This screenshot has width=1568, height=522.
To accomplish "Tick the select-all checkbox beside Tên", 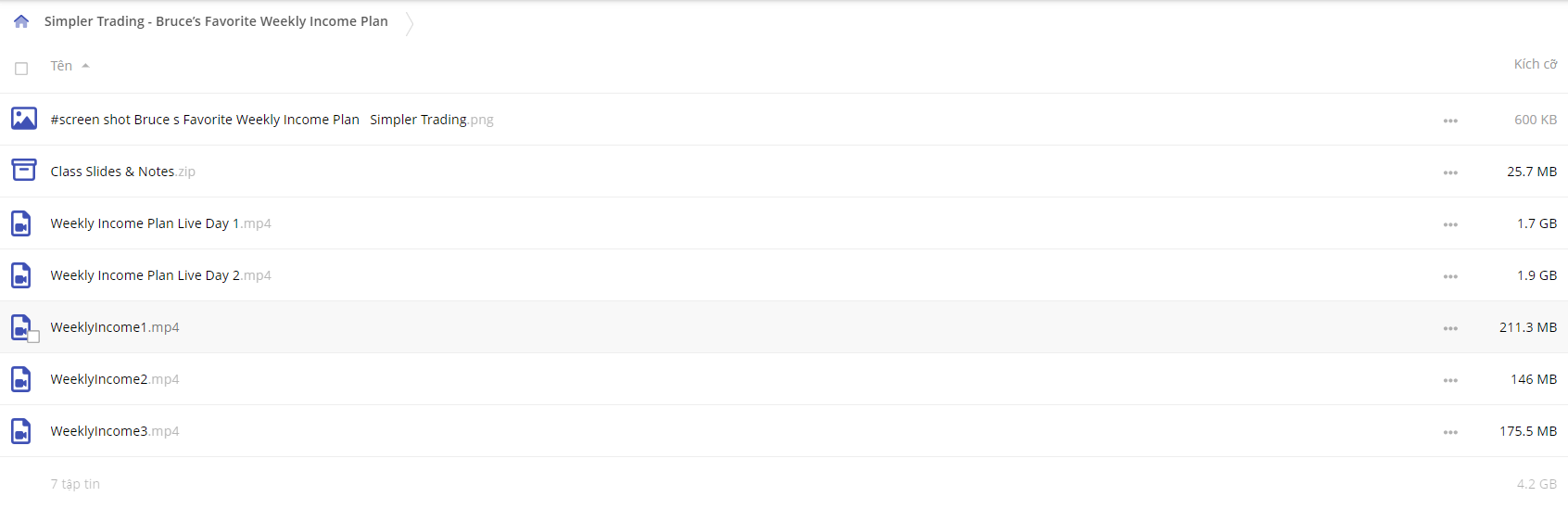I will pos(21,69).
